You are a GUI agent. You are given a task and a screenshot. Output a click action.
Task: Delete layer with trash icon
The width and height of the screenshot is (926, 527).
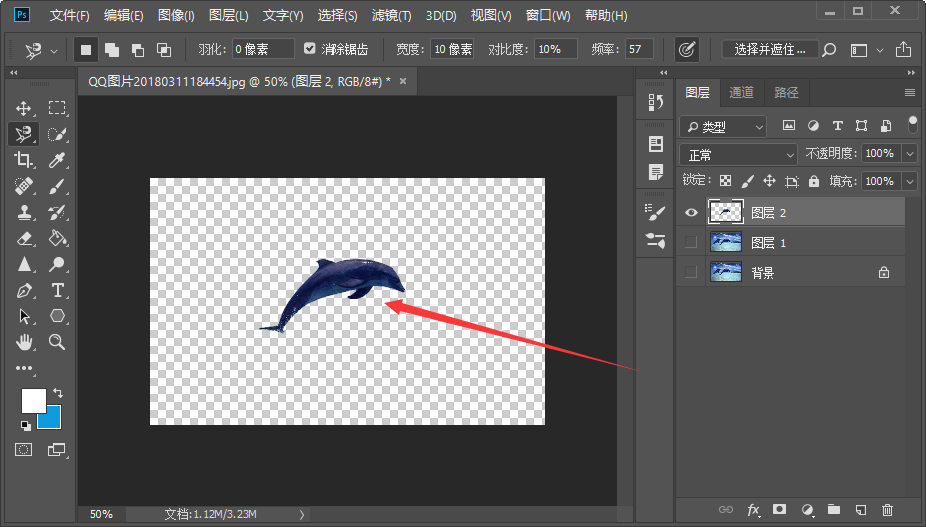click(888, 509)
